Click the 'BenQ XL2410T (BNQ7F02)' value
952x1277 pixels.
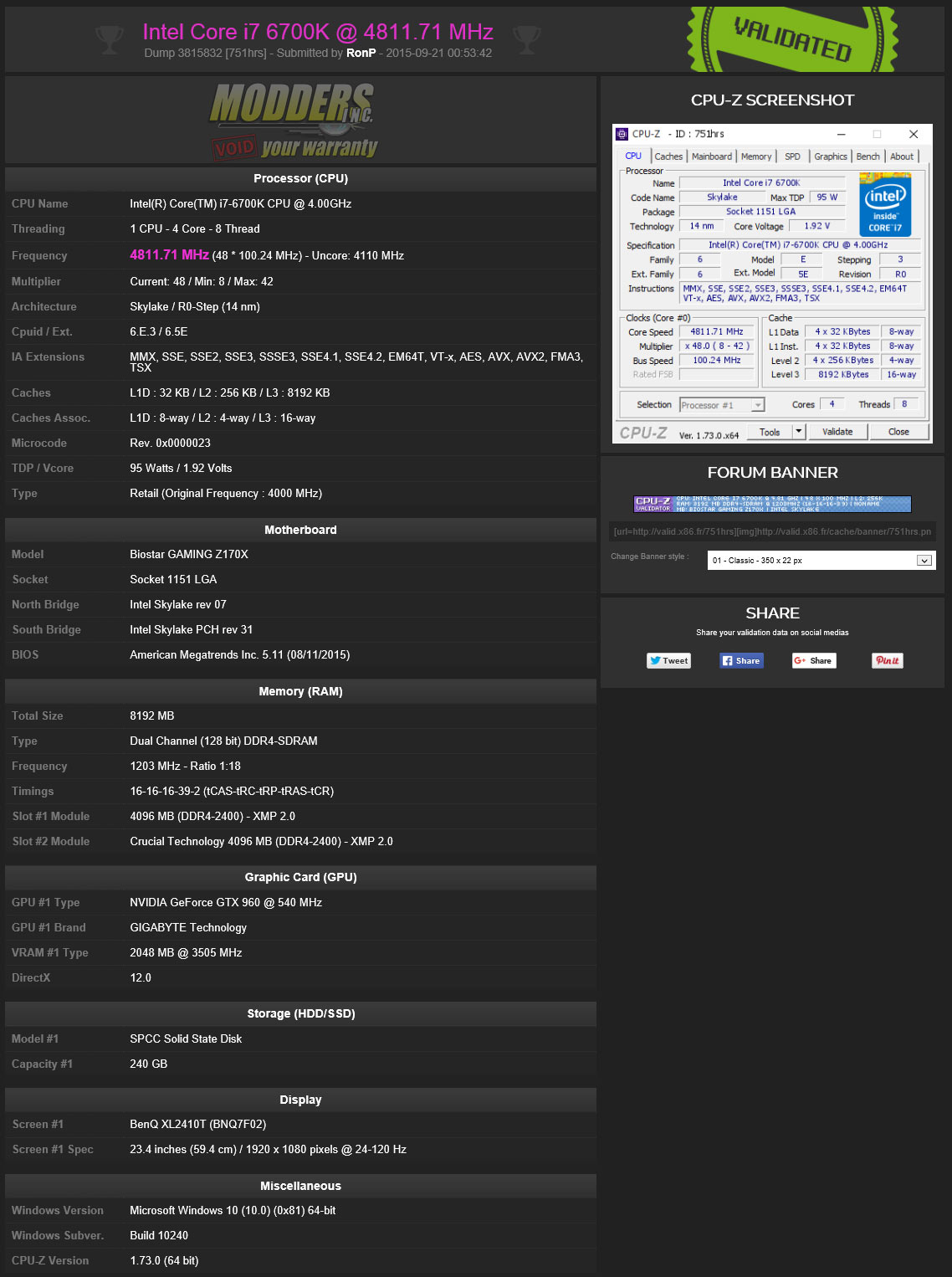(198, 1124)
